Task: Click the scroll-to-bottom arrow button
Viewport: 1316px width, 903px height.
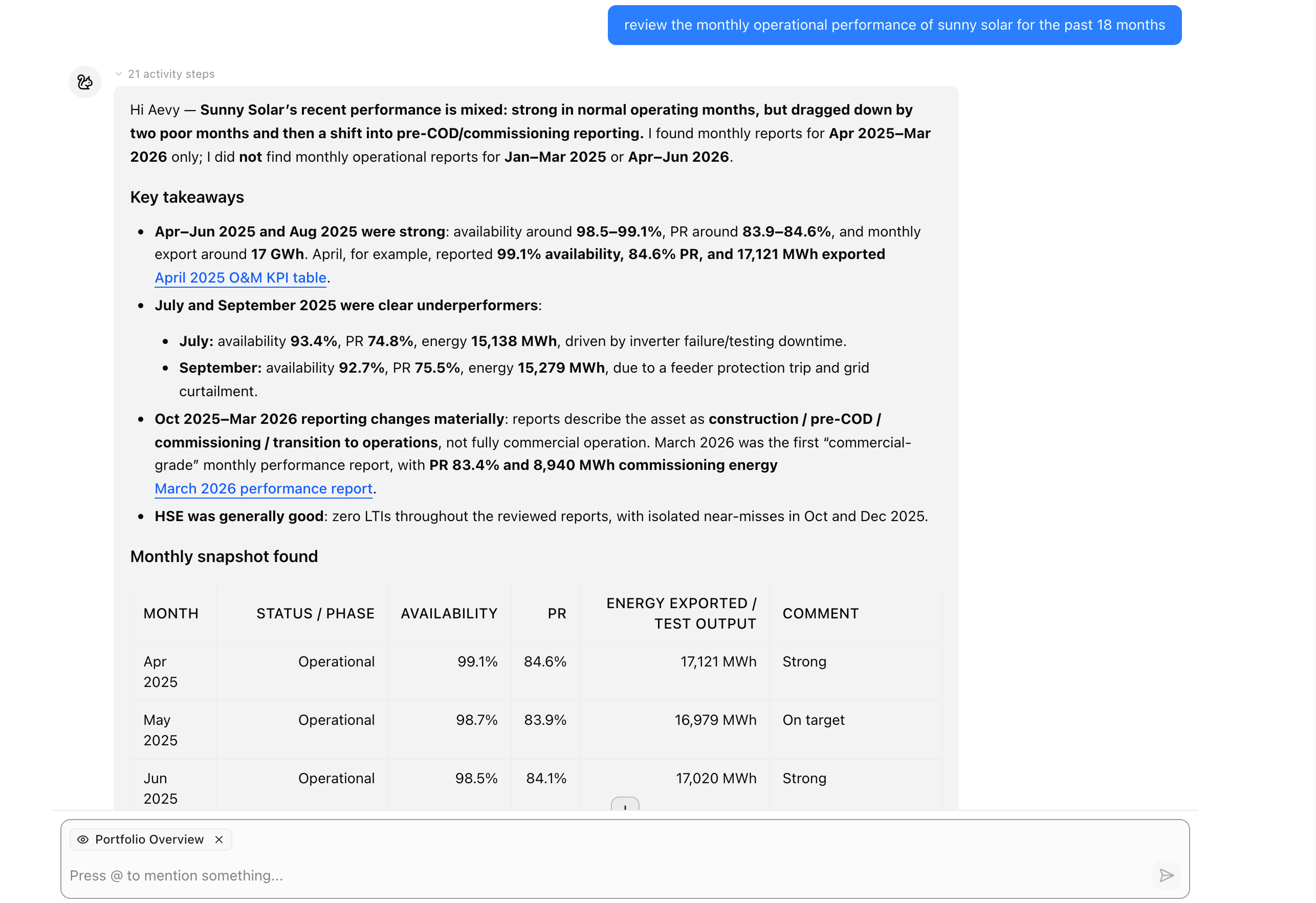Action: 625,804
